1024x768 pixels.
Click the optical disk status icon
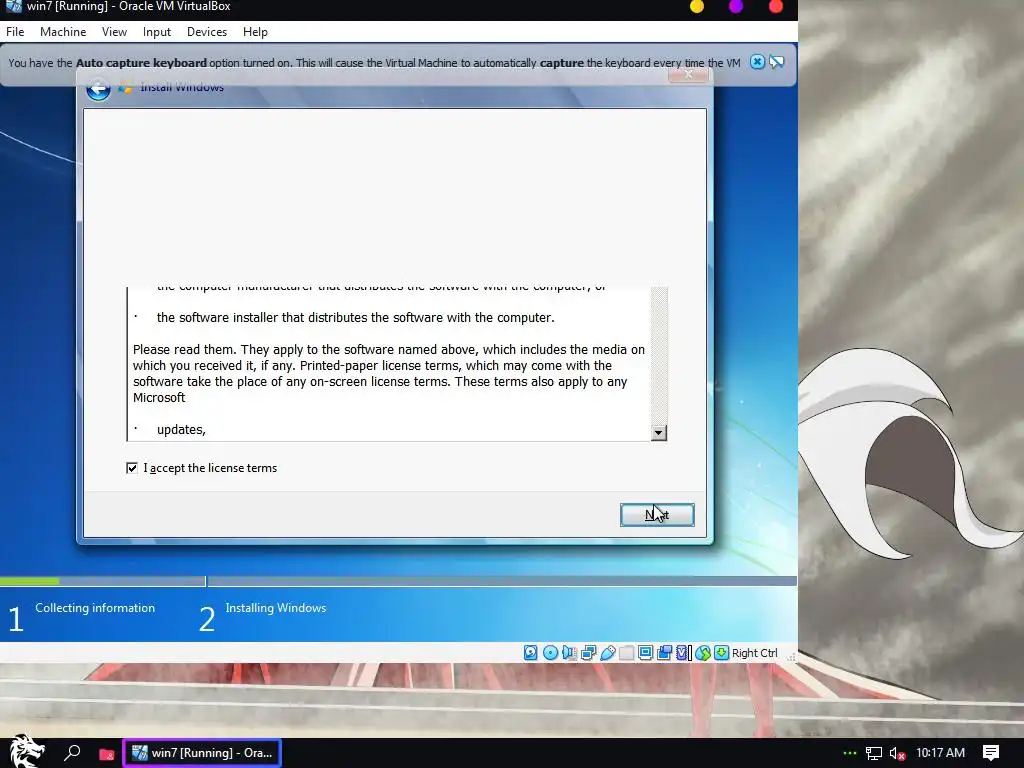[x=550, y=652]
